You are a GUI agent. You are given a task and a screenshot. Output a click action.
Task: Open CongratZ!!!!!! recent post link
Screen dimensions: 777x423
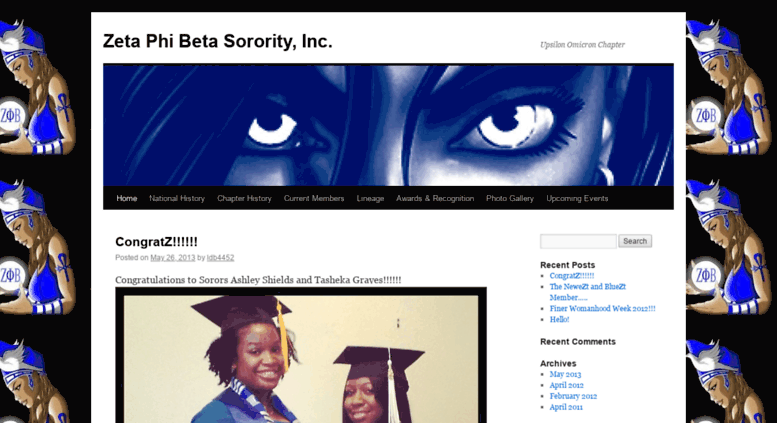tap(572, 275)
